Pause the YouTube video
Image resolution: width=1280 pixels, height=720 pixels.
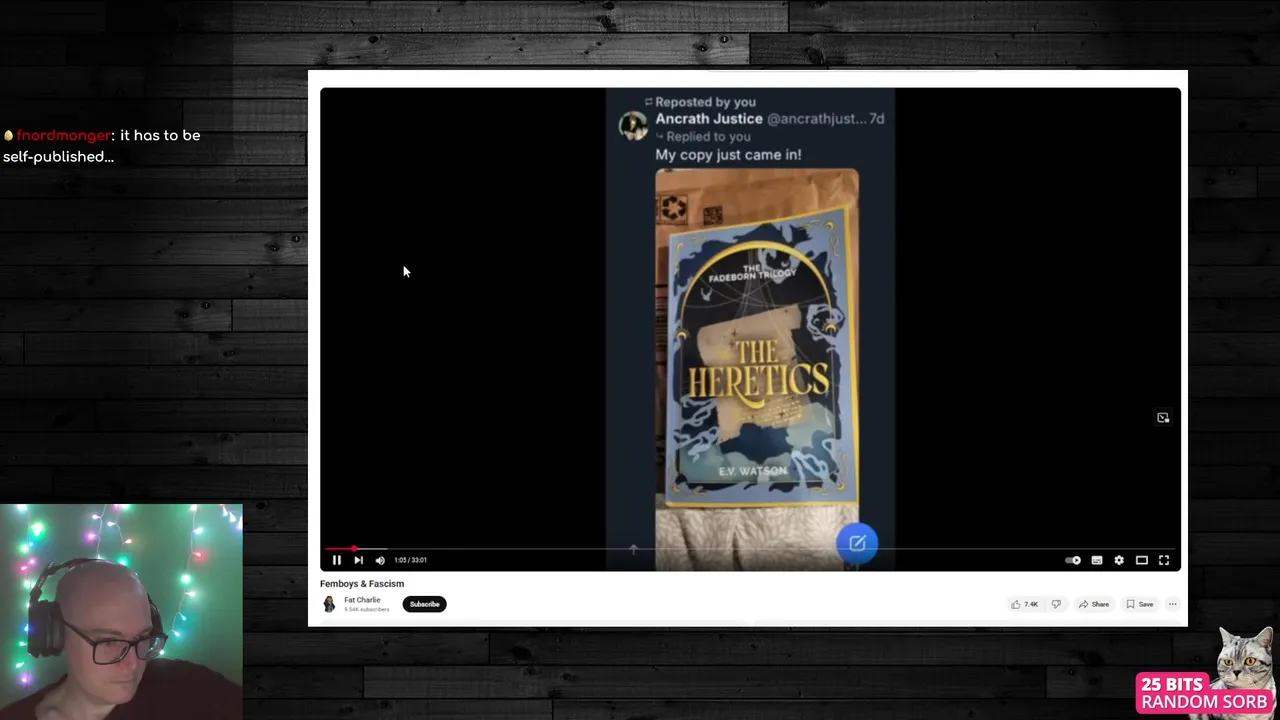pos(336,560)
